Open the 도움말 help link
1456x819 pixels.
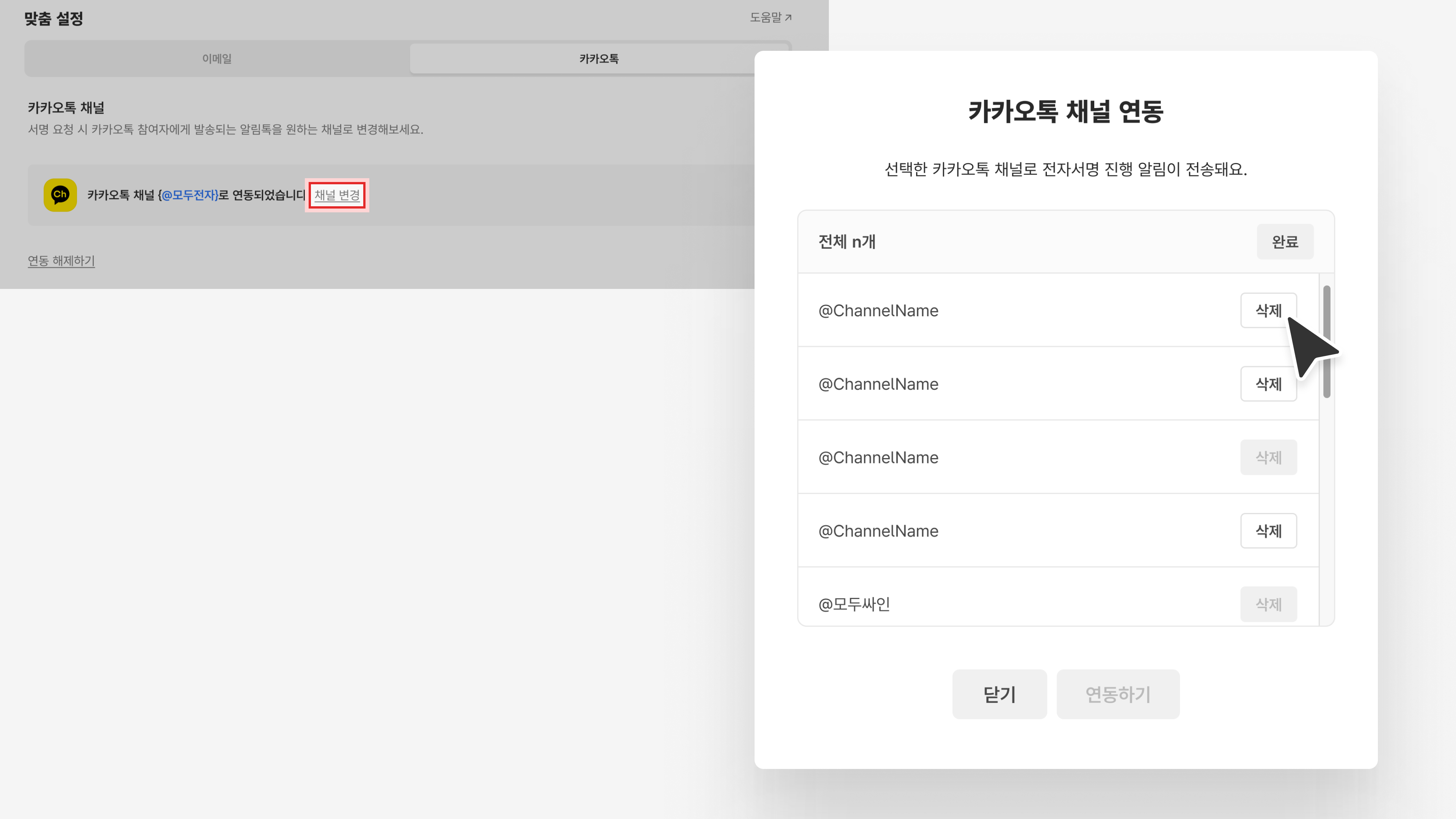[770, 17]
